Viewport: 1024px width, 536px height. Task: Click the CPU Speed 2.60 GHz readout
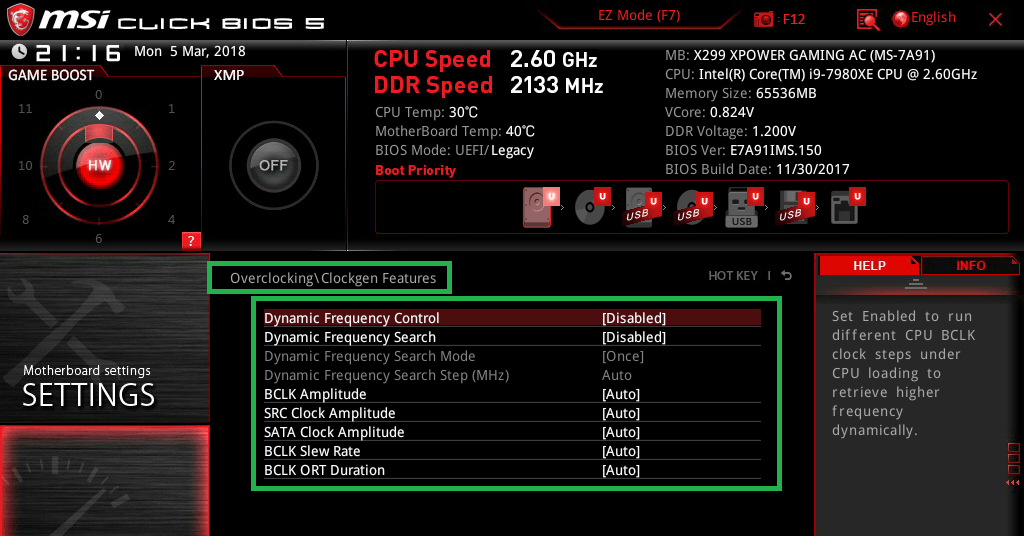pos(485,59)
